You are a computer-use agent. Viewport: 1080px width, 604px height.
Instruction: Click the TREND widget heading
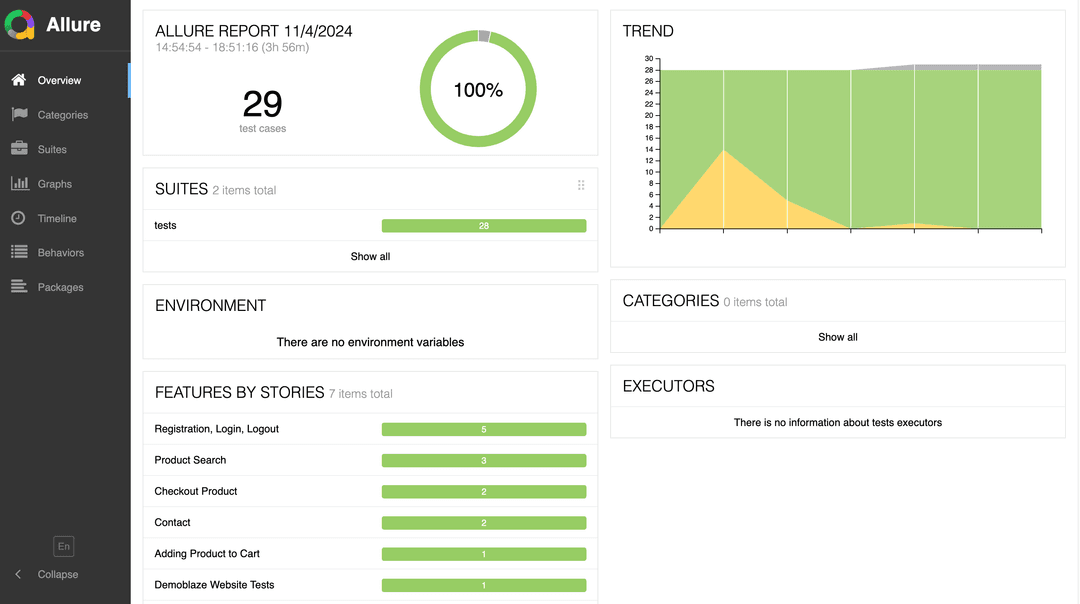point(648,31)
